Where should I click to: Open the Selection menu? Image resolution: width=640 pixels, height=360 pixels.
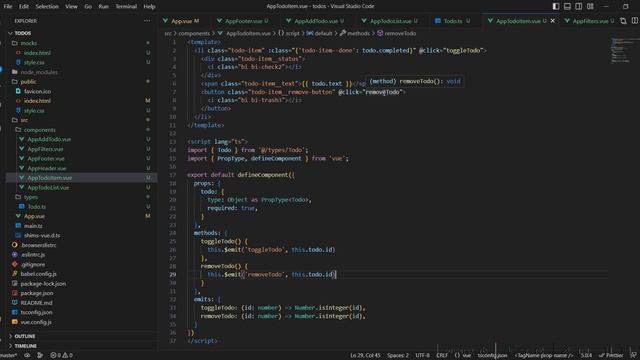(x=47, y=7)
